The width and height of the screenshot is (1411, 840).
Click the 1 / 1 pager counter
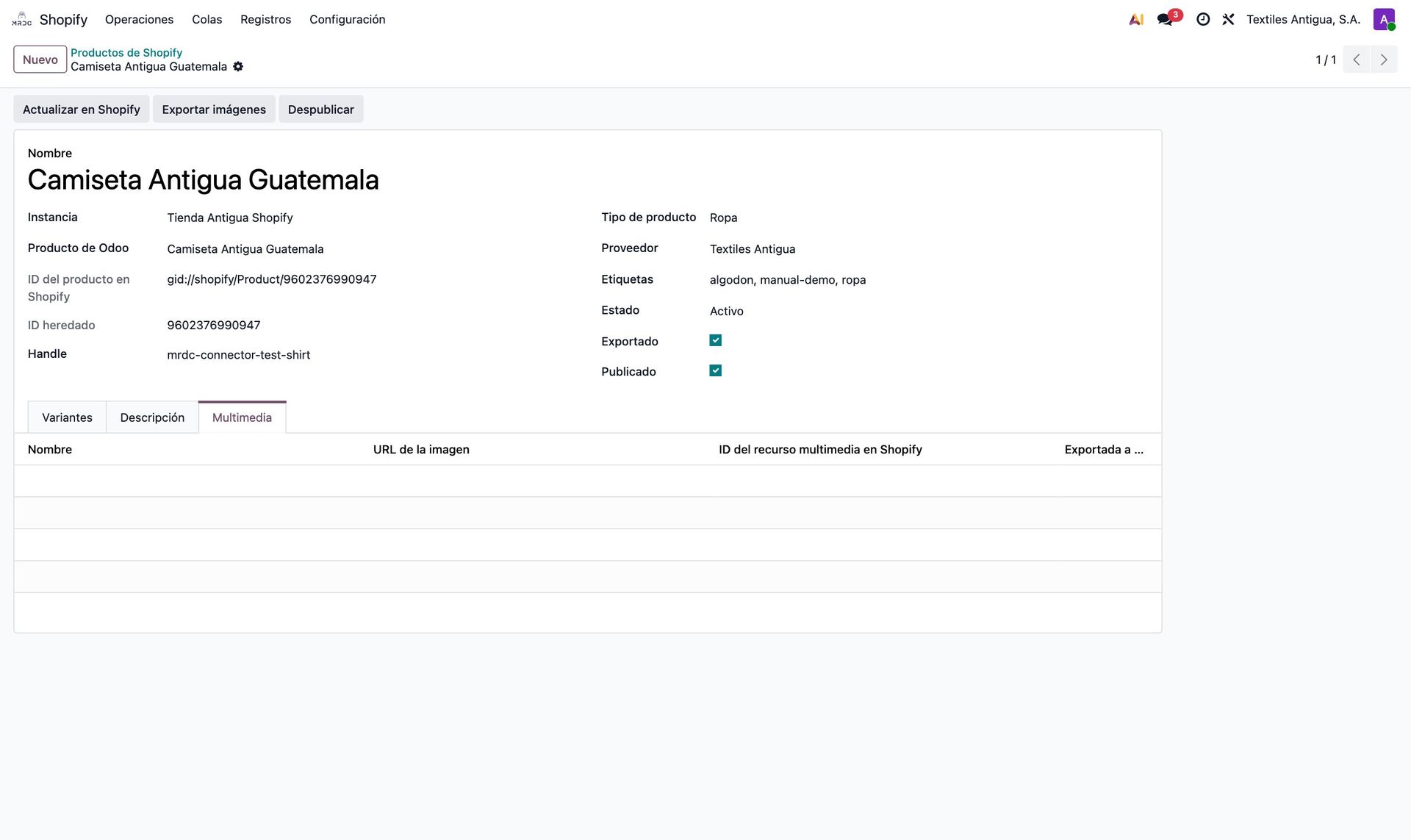[x=1326, y=60]
